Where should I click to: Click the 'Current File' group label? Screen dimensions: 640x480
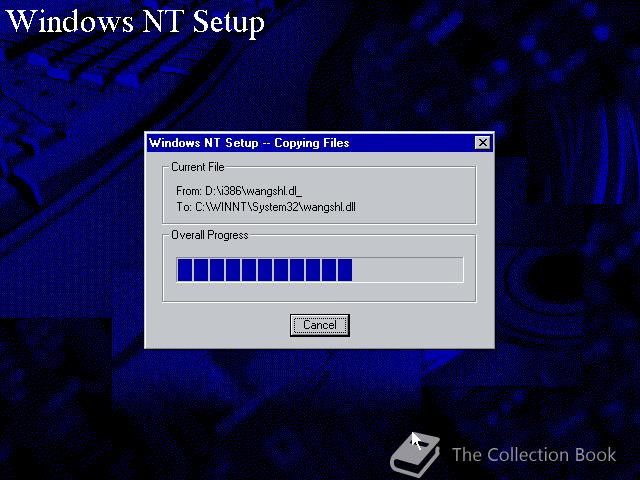pos(198,167)
